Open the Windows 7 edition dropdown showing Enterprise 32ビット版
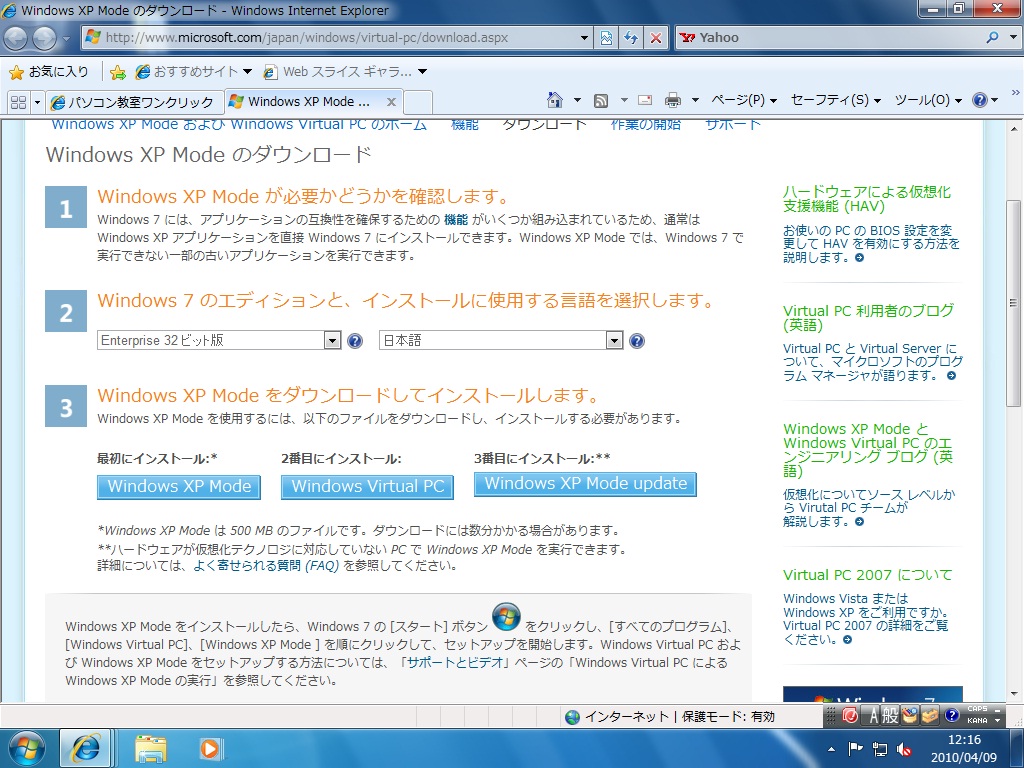 click(x=333, y=340)
